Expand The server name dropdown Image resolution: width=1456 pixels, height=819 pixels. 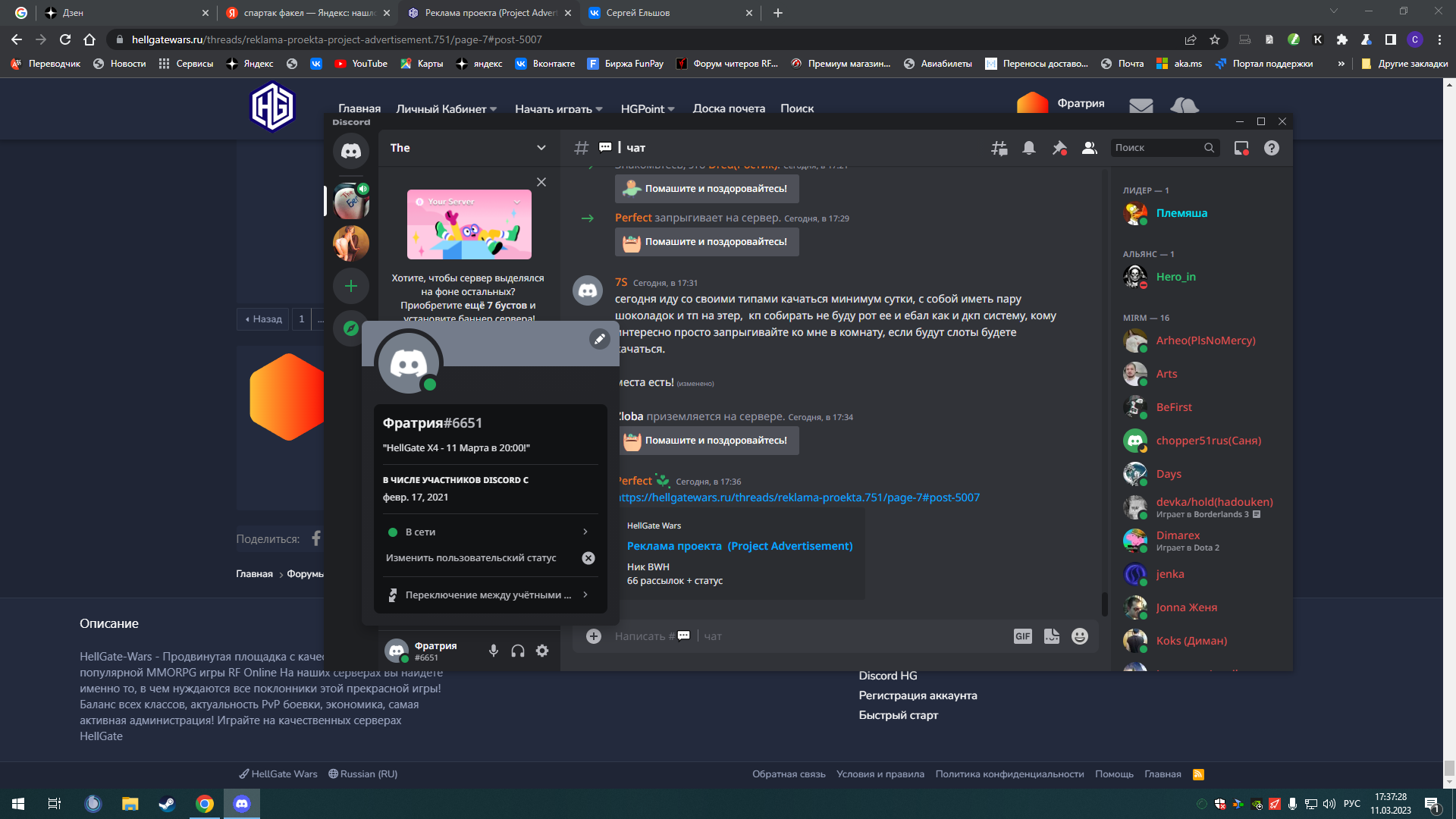(x=541, y=148)
